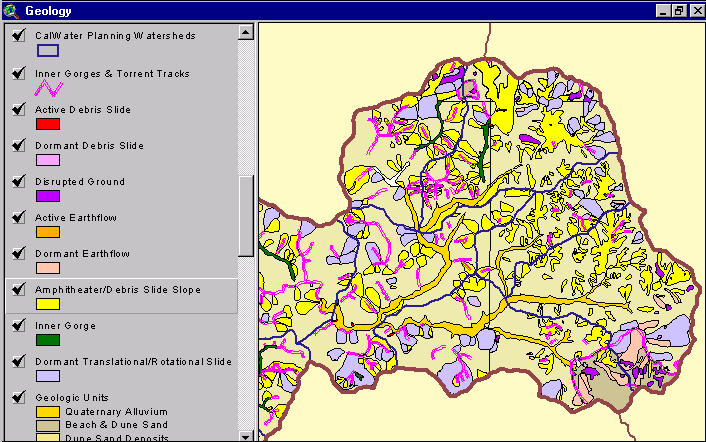The height and width of the screenshot is (442, 706).
Task: Click the Beach & Dune Sand legend text
Action: click(x=116, y=424)
